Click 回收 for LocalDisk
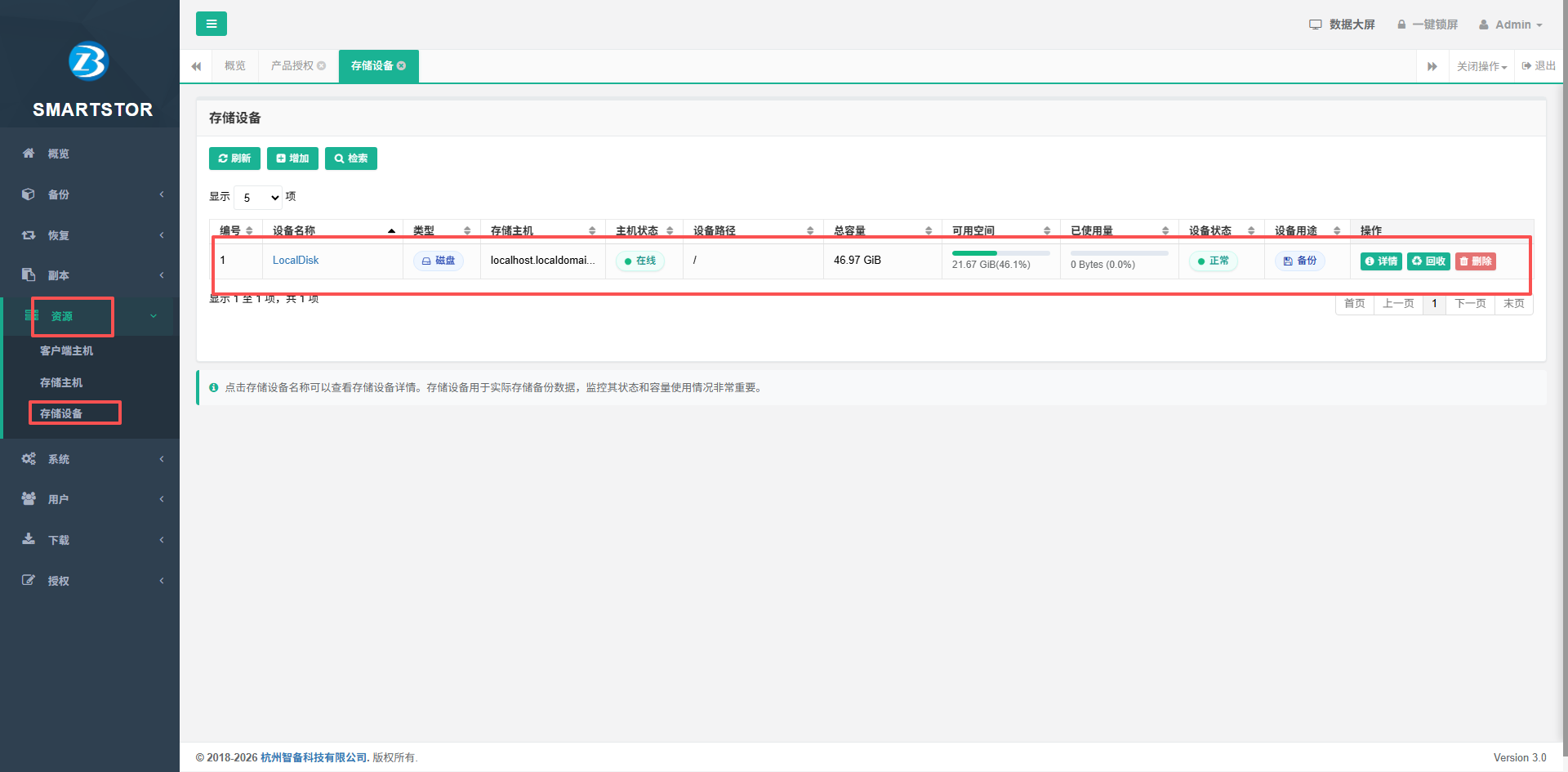The image size is (1568, 772). (x=1428, y=261)
